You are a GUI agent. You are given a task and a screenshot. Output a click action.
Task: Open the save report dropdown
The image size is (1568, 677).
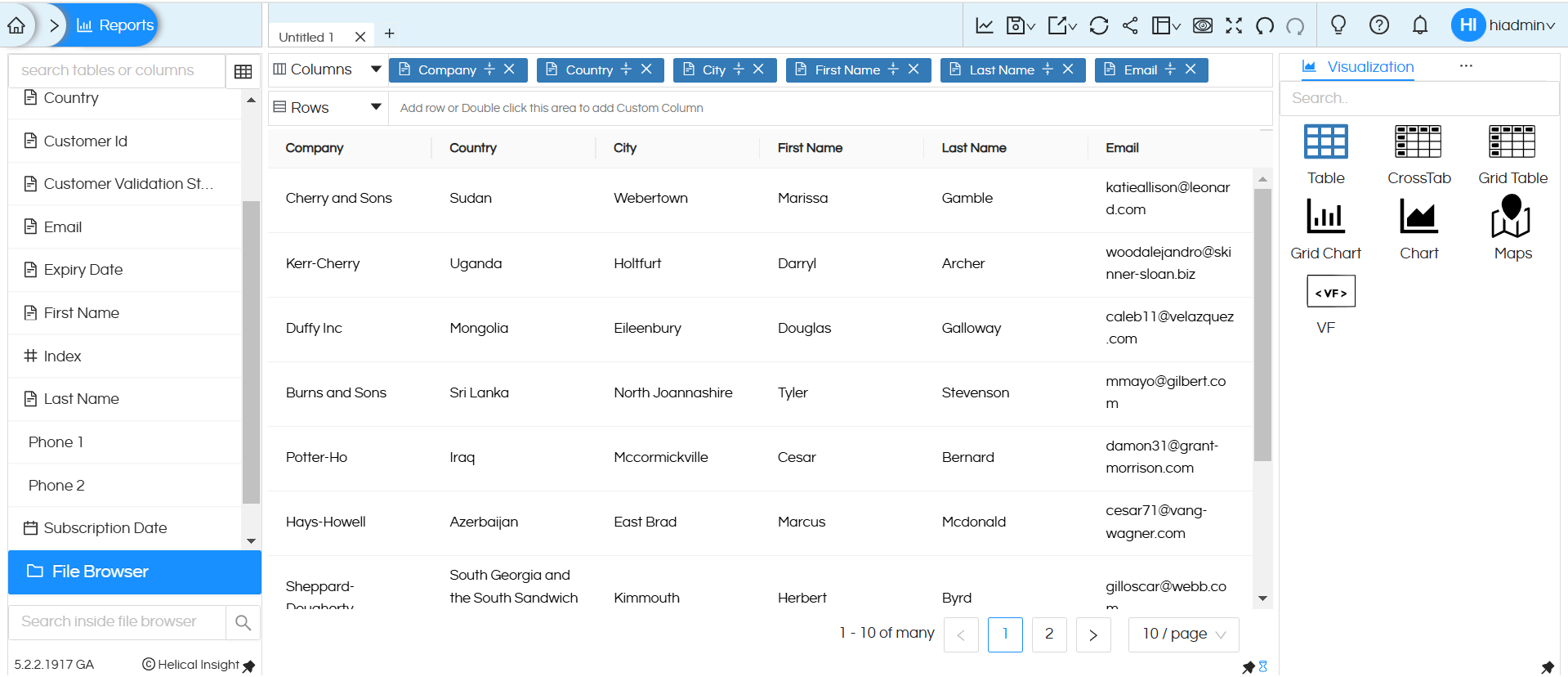1020,25
